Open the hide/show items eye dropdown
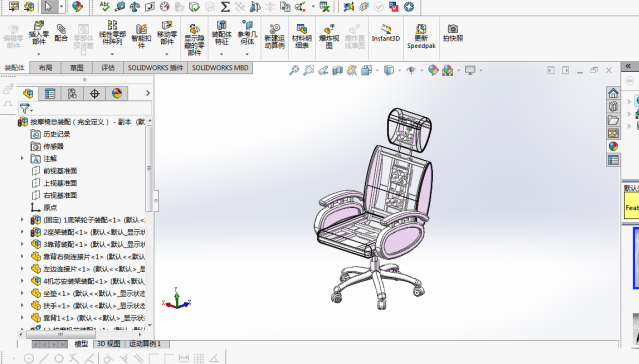 [x=421, y=71]
